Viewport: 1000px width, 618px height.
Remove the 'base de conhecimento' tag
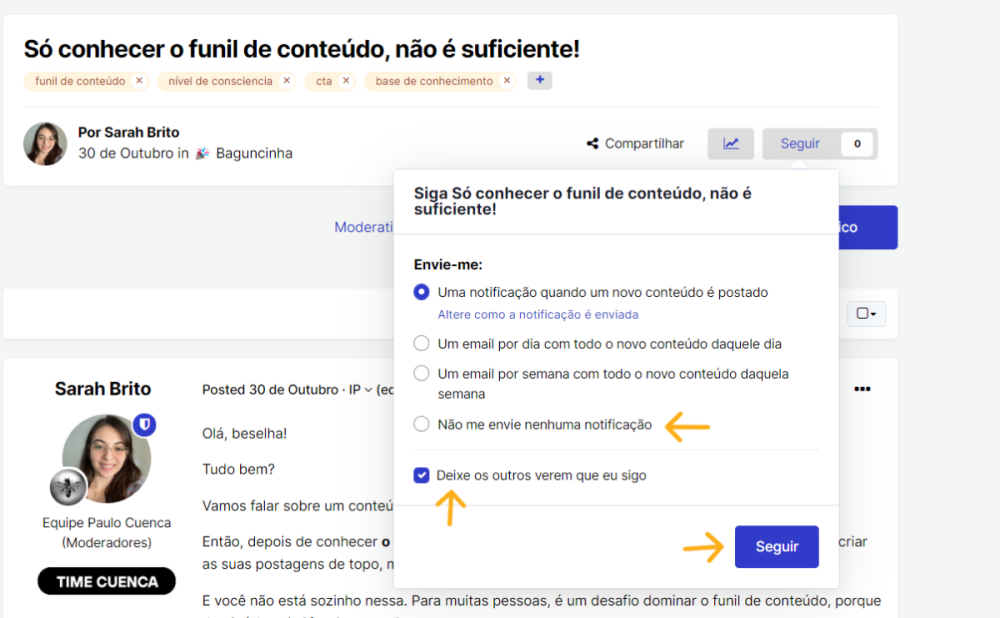[x=506, y=81]
